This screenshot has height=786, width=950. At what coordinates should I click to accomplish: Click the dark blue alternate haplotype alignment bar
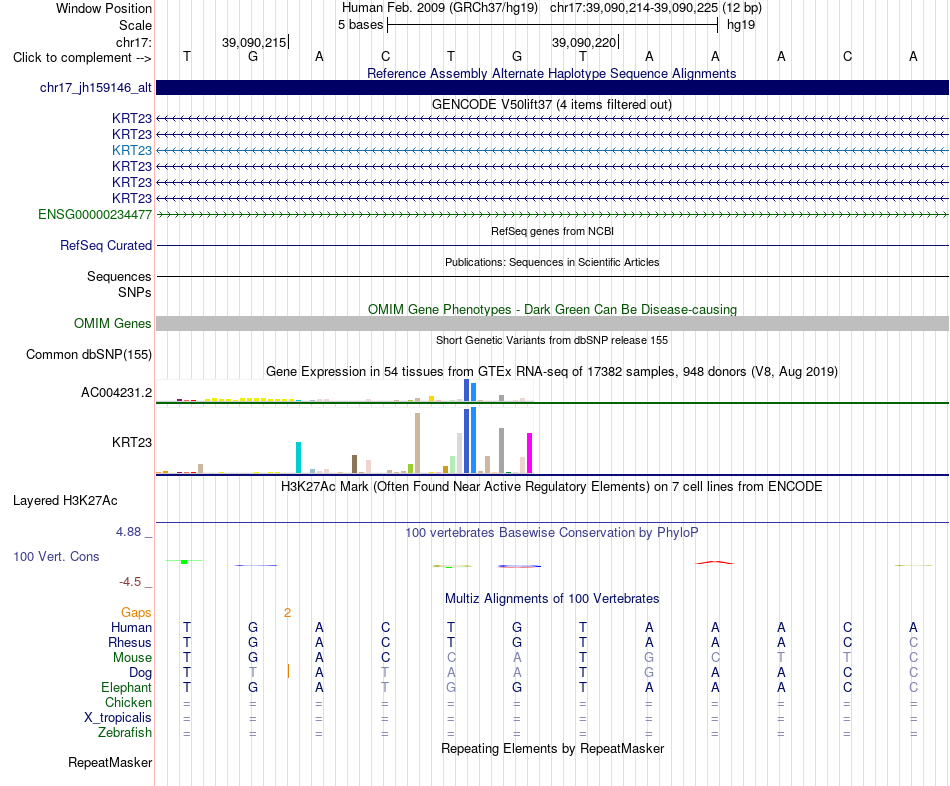click(552, 87)
